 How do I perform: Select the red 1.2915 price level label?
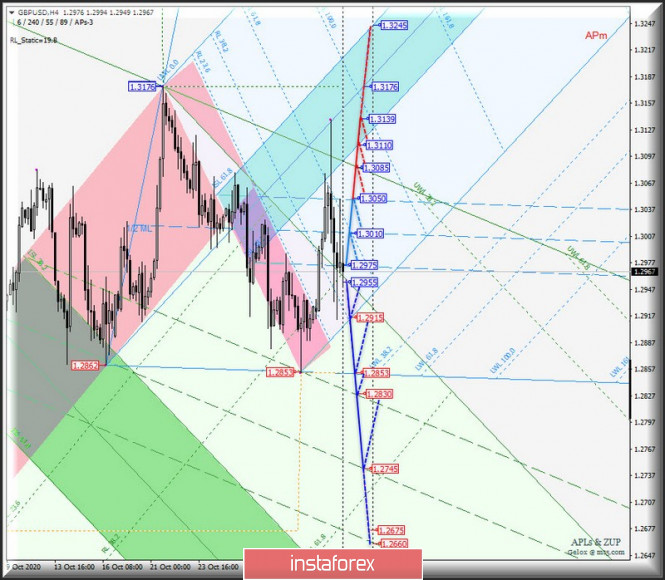(x=370, y=318)
